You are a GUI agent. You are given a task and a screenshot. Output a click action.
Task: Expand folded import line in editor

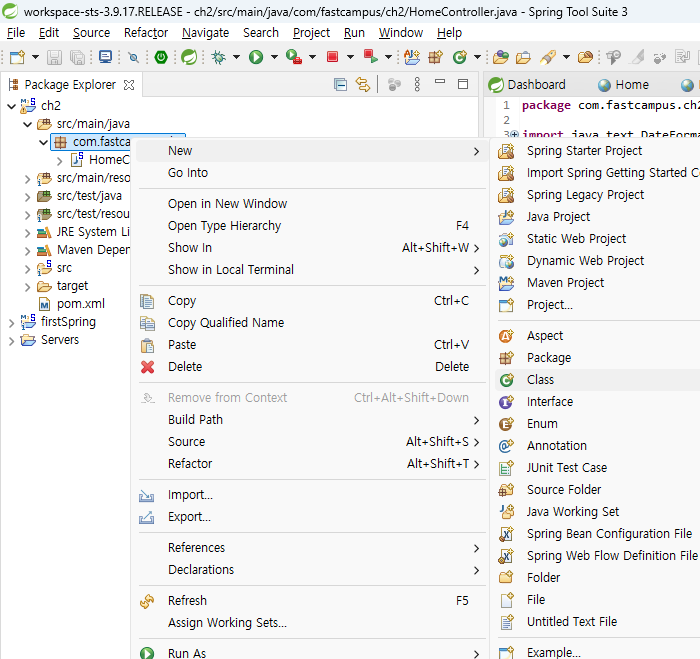click(x=514, y=133)
